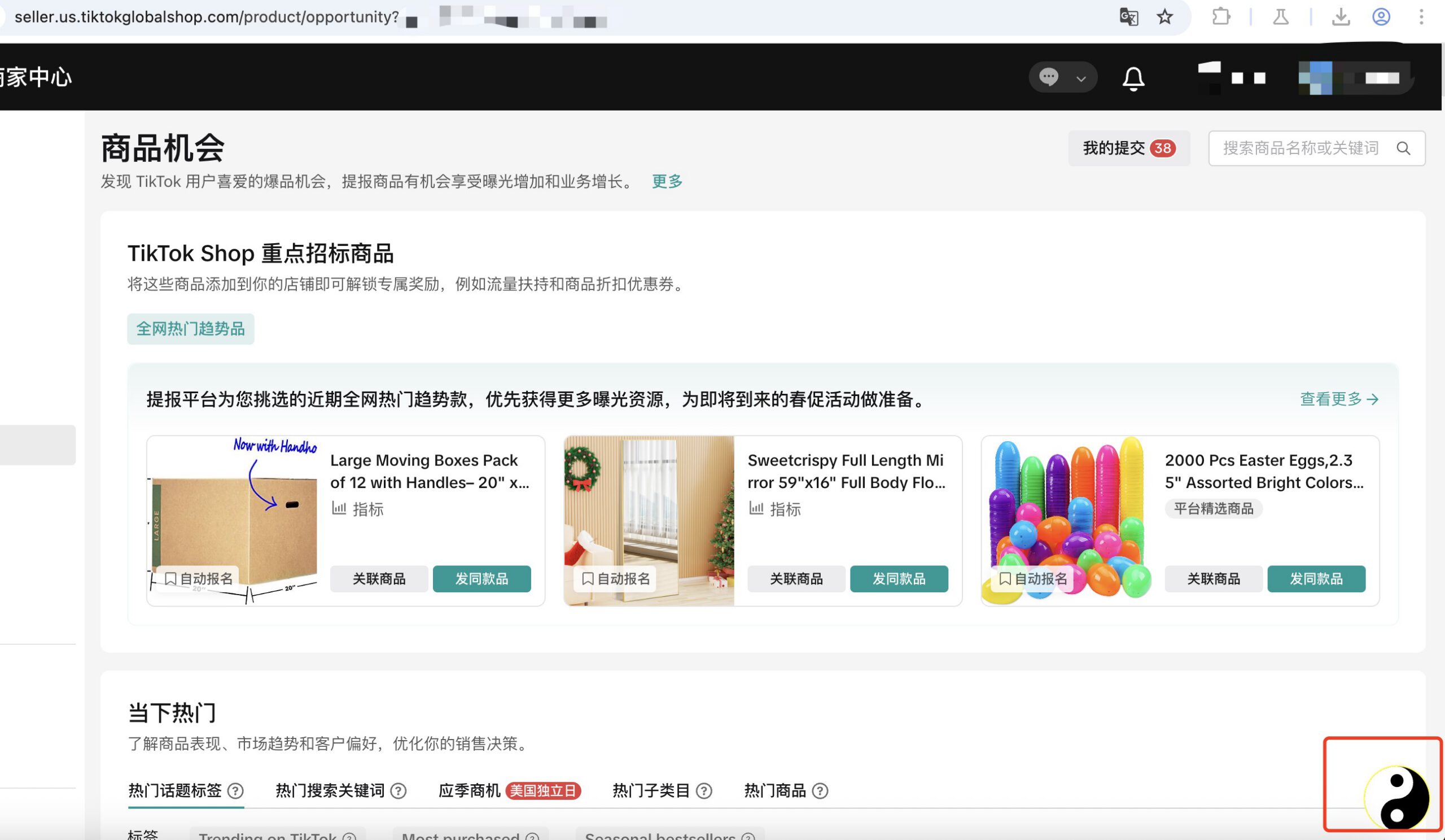Switch to the 热门商品 tab

coord(774,791)
